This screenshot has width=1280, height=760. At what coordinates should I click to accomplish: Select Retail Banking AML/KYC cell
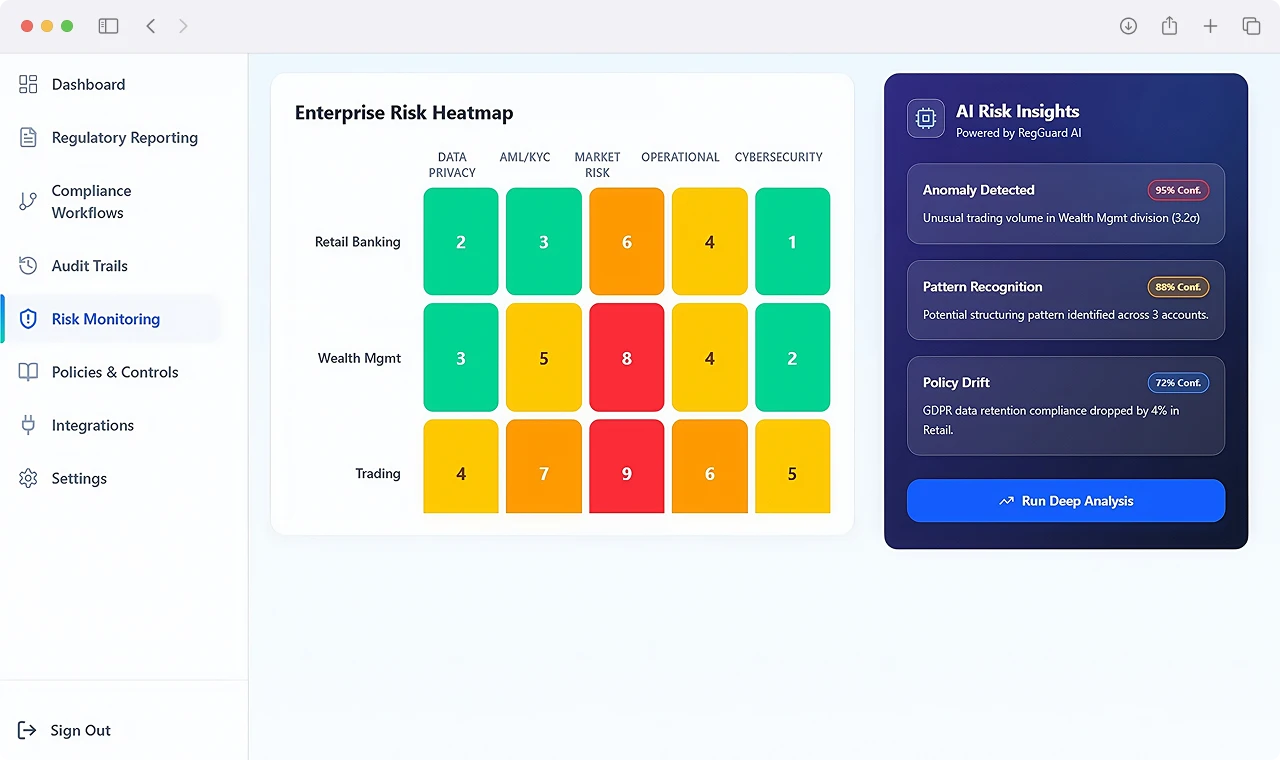pos(544,242)
